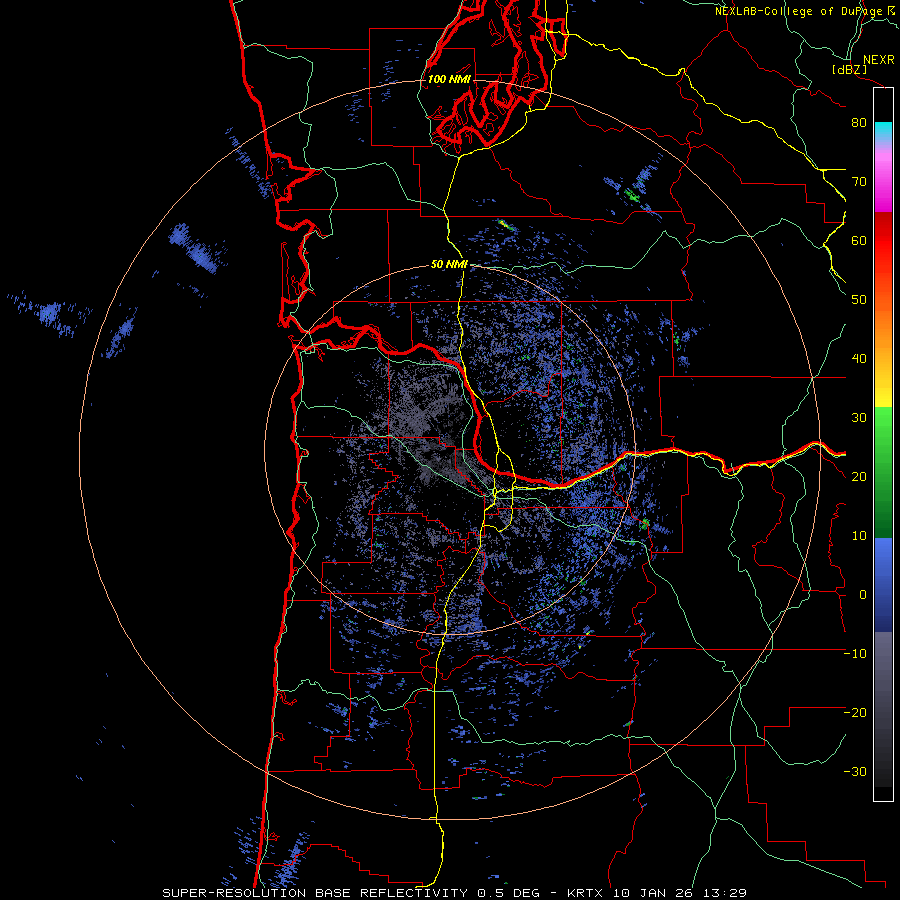Image resolution: width=900 pixels, height=900 pixels.
Task: Select the -20 value on the dBZ scale
Action: (x=855, y=713)
